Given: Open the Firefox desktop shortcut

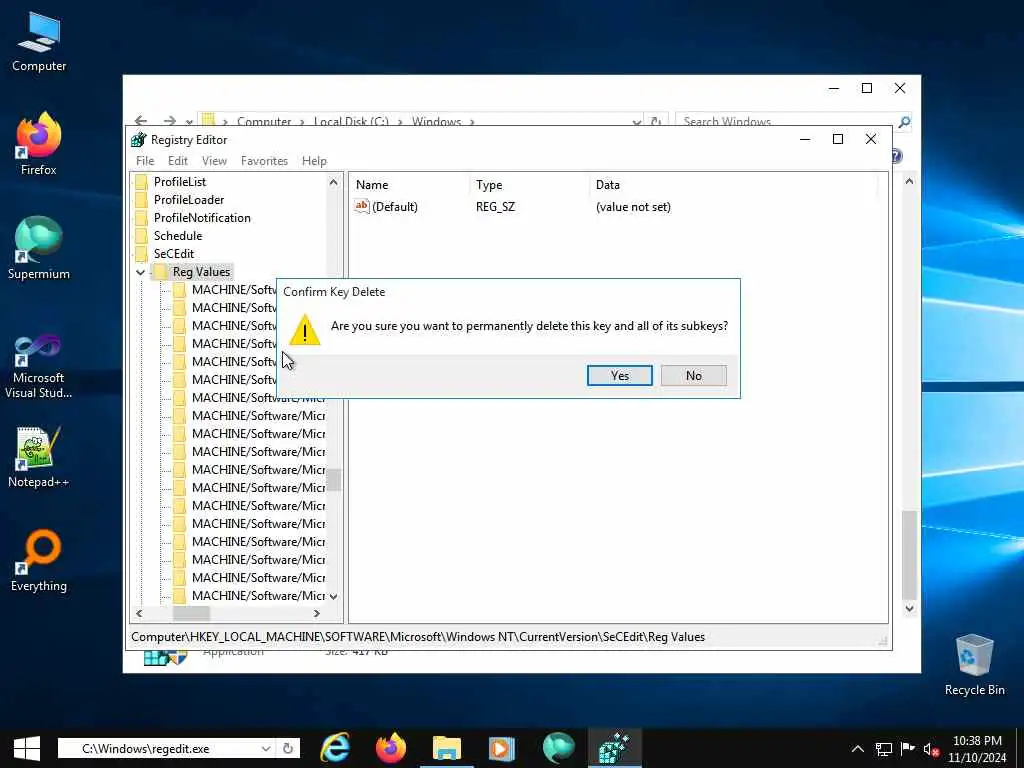Looking at the screenshot, I should click(x=39, y=144).
